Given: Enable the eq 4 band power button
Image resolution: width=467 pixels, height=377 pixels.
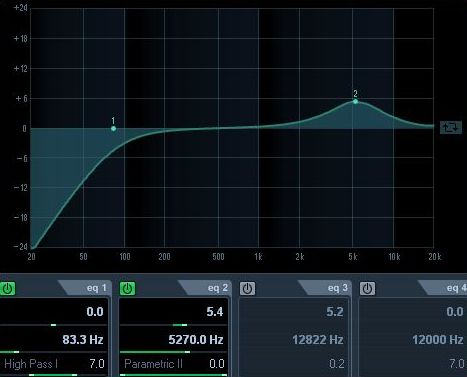Looking at the screenshot, I should tap(367, 289).
